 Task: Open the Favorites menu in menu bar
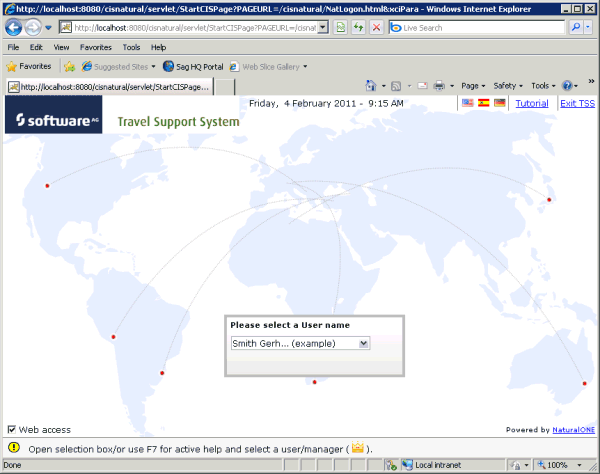coord(96,47)
